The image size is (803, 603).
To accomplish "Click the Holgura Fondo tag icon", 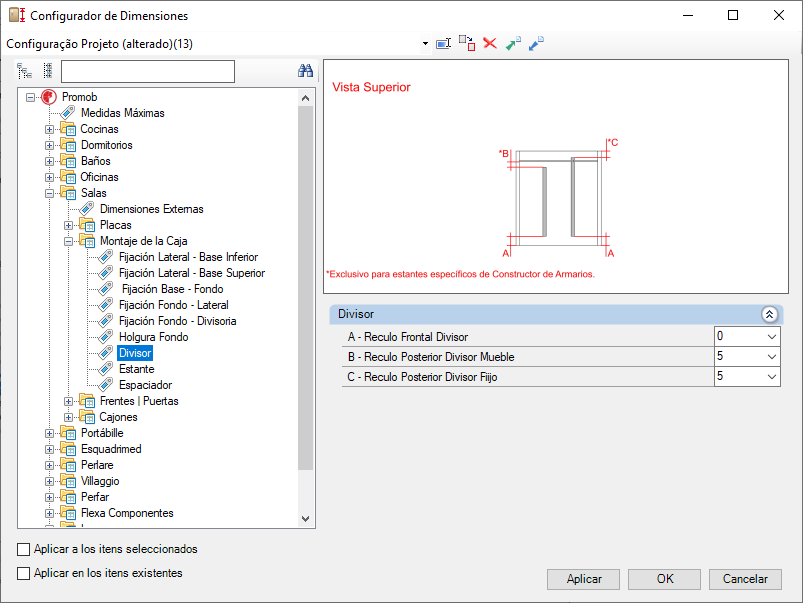I will click(x=105, y=337).
